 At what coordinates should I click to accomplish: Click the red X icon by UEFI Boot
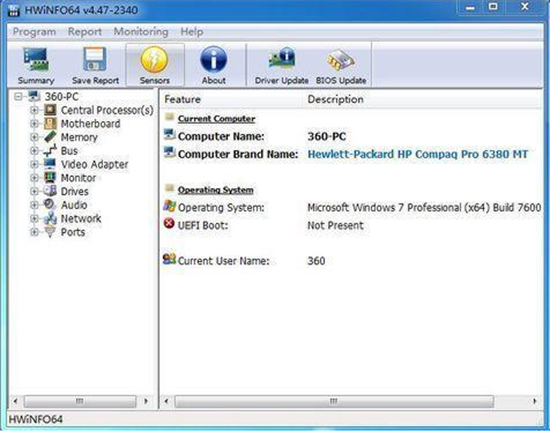tap(169, 223)
